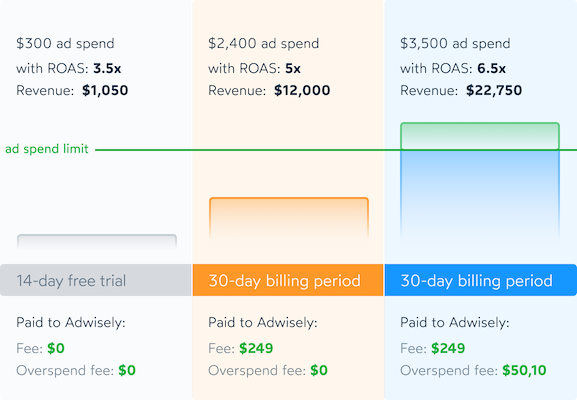Viewport: 577px width, 400px height.
Task: Click the ROAS 6.5x value
Action: pos(491,68)
